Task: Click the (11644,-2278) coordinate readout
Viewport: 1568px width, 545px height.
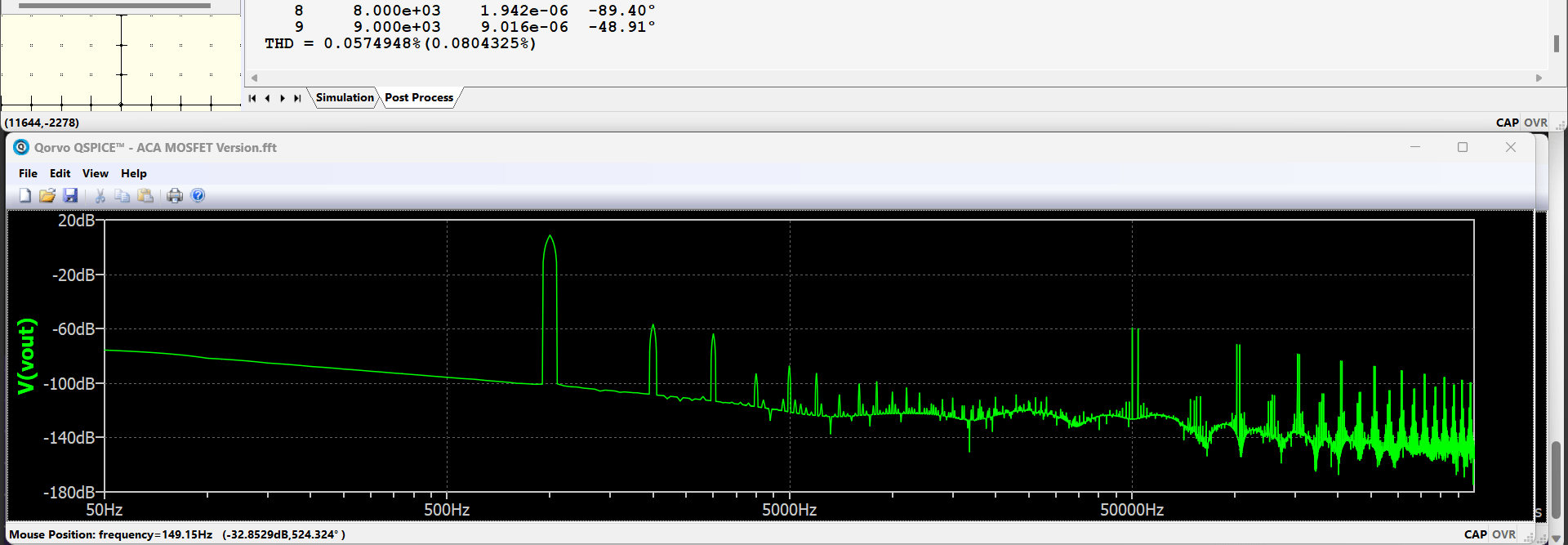Action: pyautogui.click(x=42, y=123)
